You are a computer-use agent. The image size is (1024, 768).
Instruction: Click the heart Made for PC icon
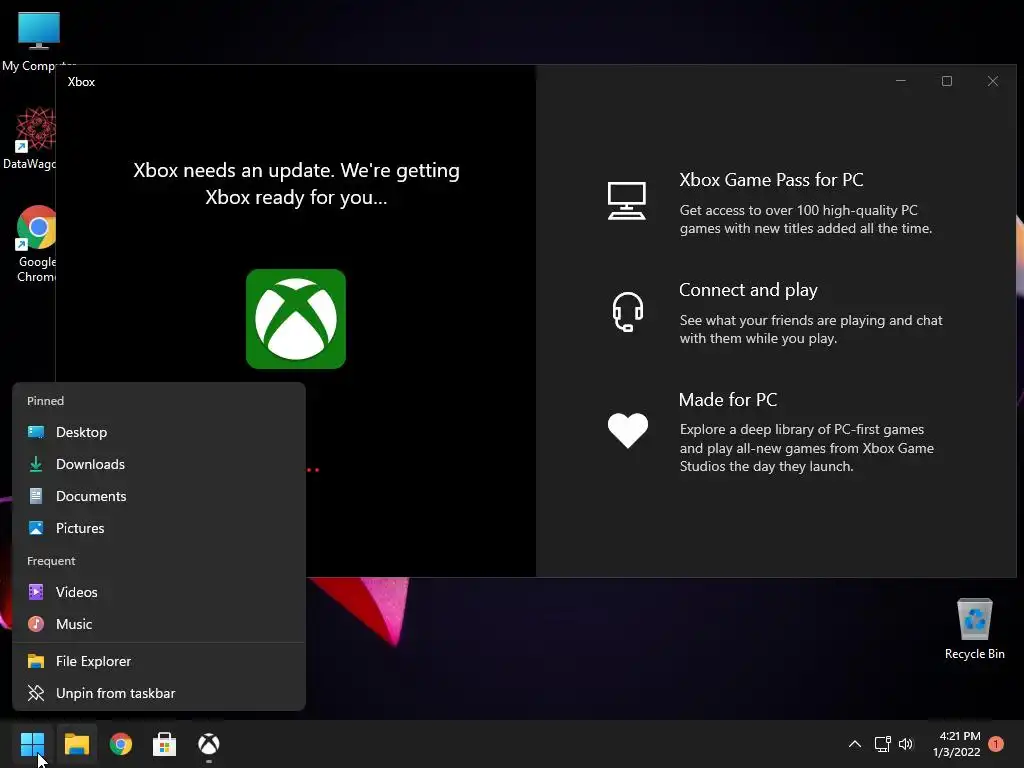pos(628,430)
